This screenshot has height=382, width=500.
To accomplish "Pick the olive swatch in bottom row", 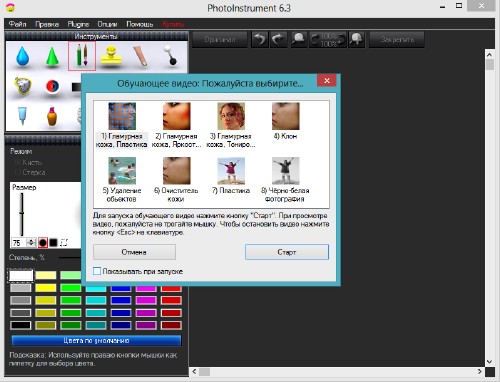I will coord(46,325).
